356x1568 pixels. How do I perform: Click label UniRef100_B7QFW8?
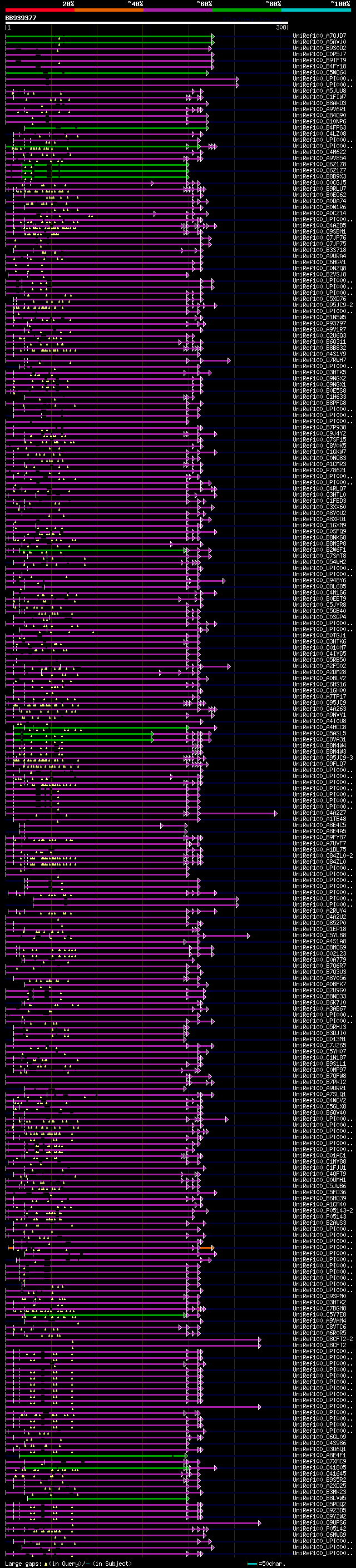coord(319,1076)
